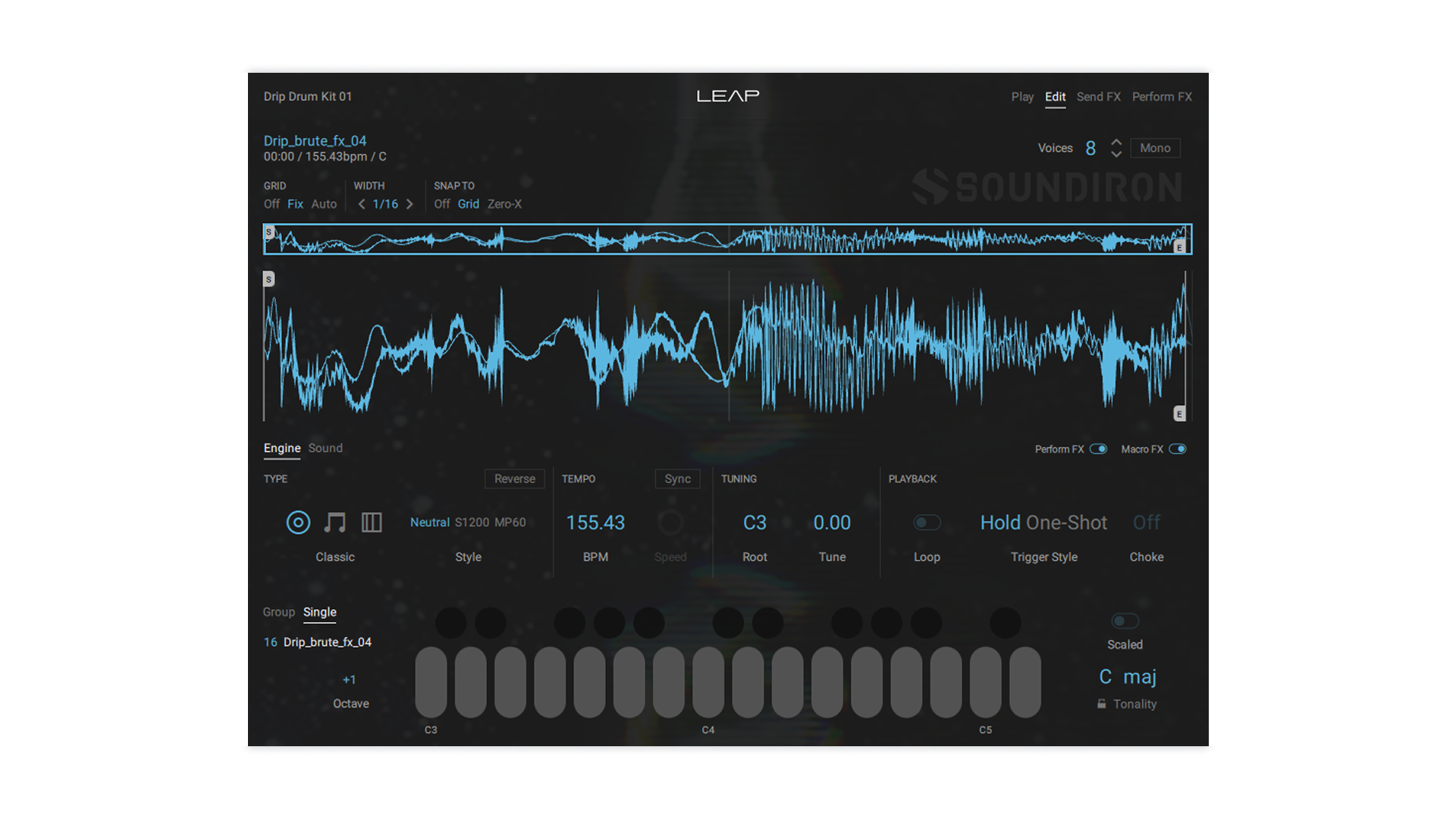This screenshot has height=819, width=1456.
Task: Toggle the Perform FX switch
Action: [x=1098, y=449]
